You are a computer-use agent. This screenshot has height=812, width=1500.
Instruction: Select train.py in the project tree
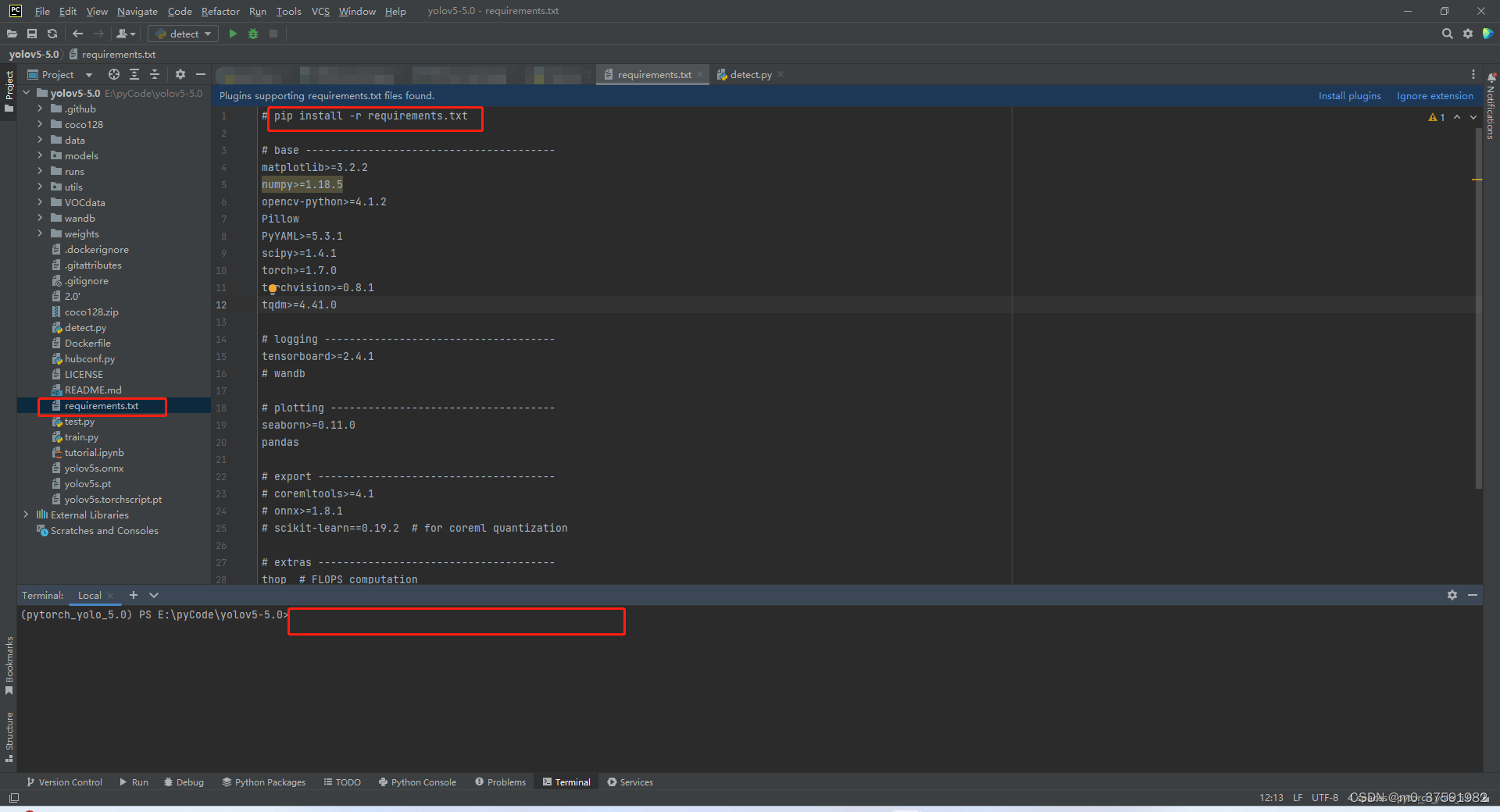tap(81, 436)
